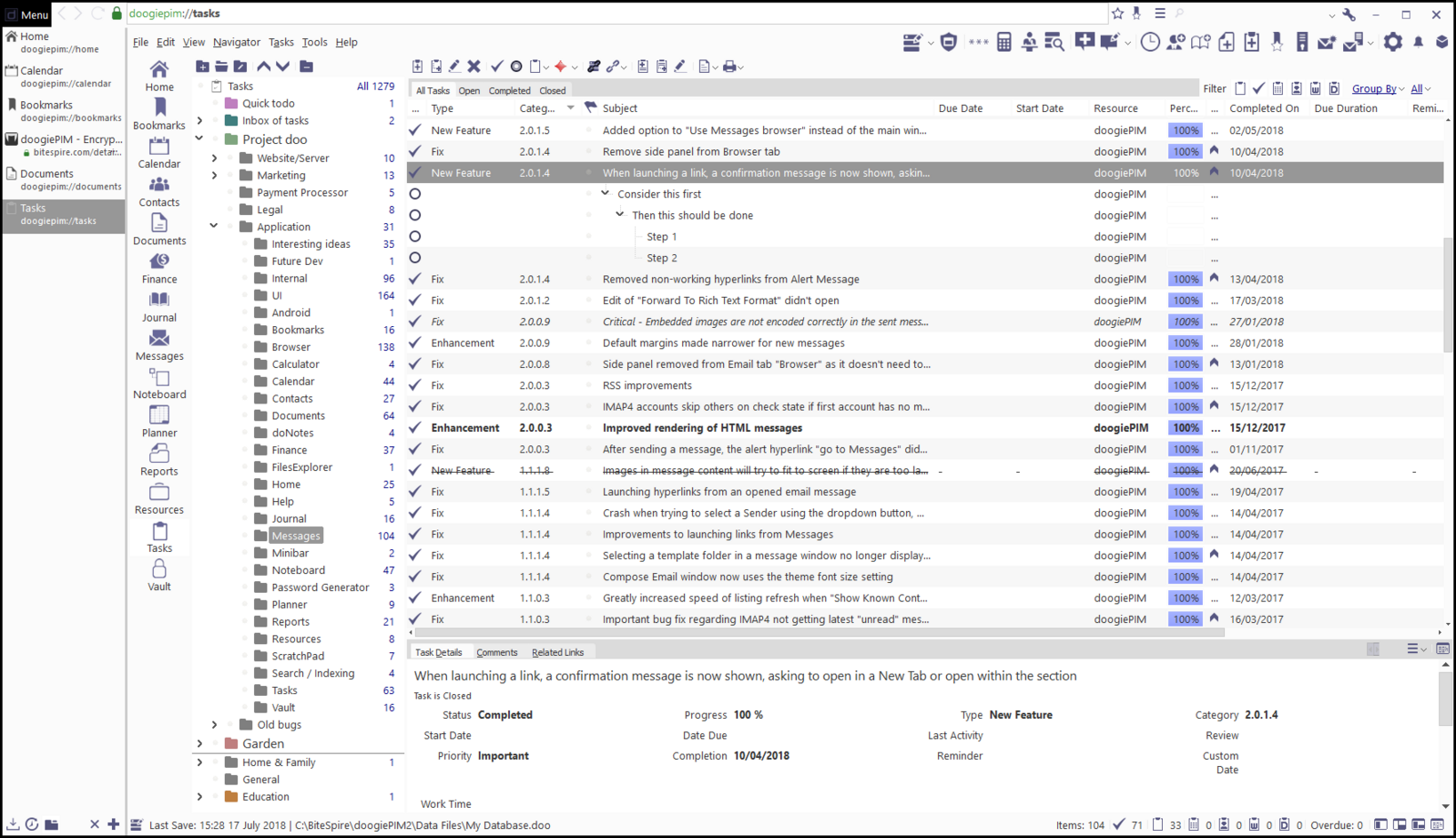Mark task completed checkmark toolbar icon
The image size is (1456, 838).
[496, 66]
